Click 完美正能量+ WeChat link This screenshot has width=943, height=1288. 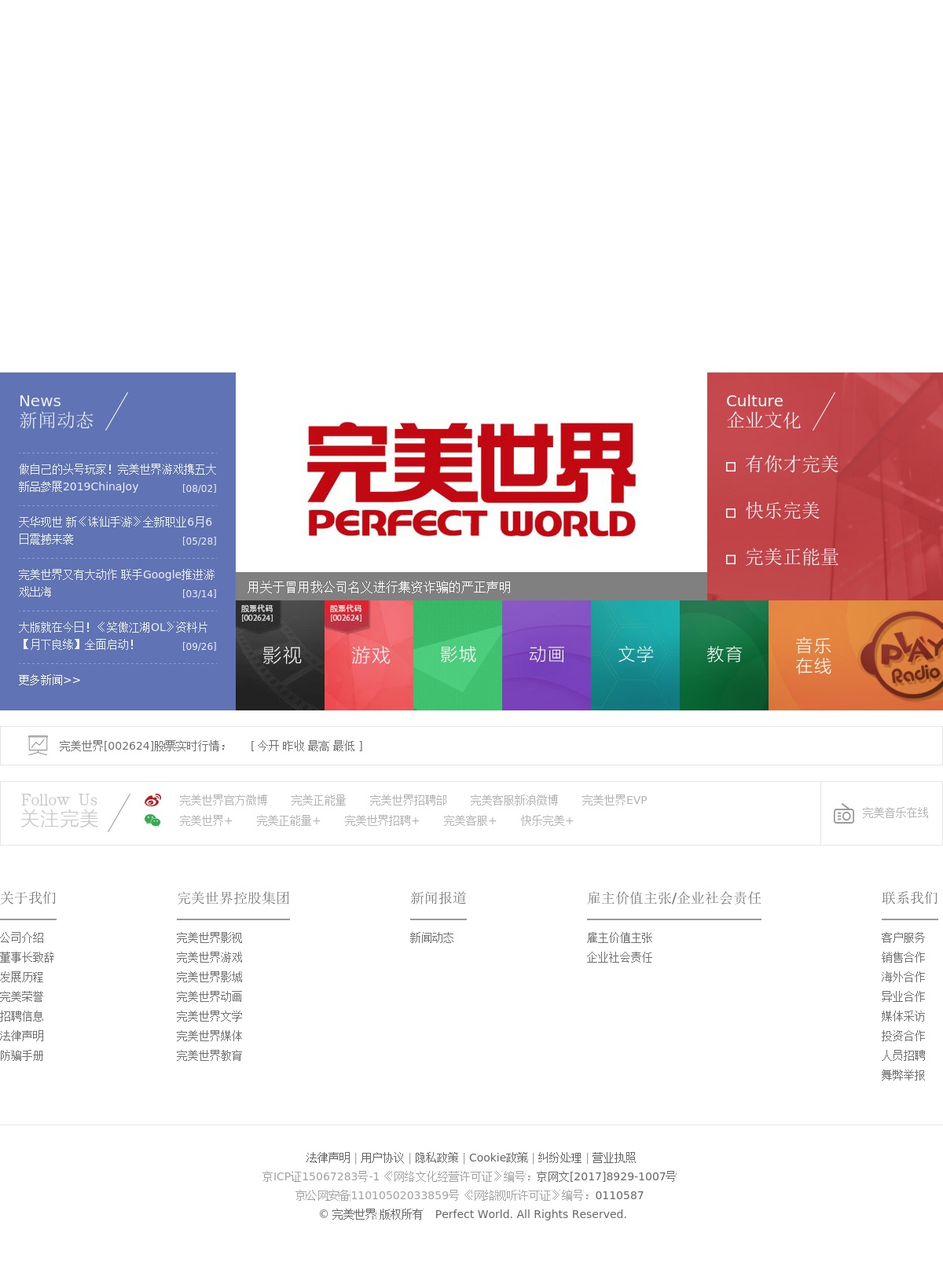tap(288, 820)
